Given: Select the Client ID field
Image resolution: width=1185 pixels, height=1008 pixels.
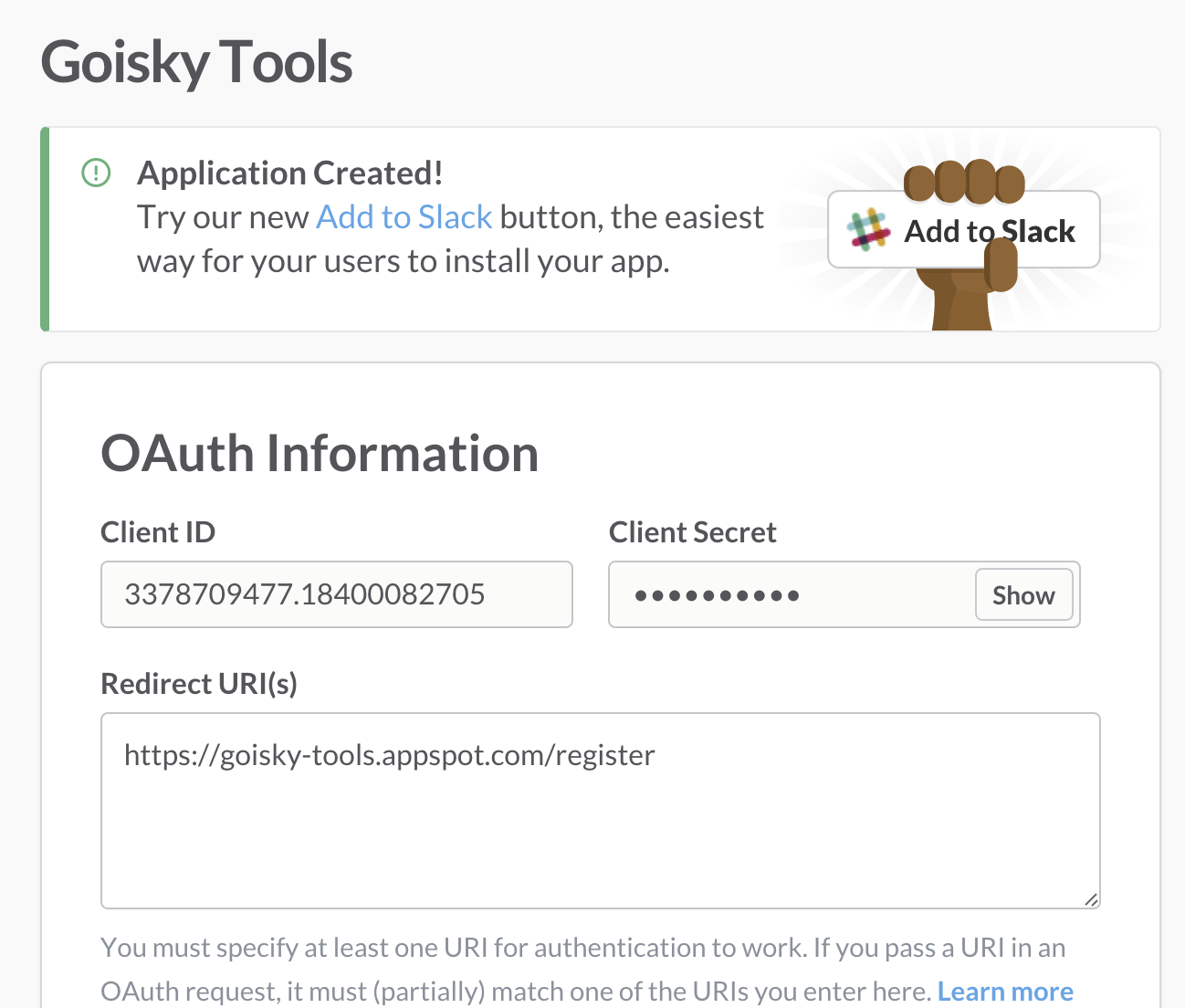Looking at the screenshot, I should coord(337,594).
